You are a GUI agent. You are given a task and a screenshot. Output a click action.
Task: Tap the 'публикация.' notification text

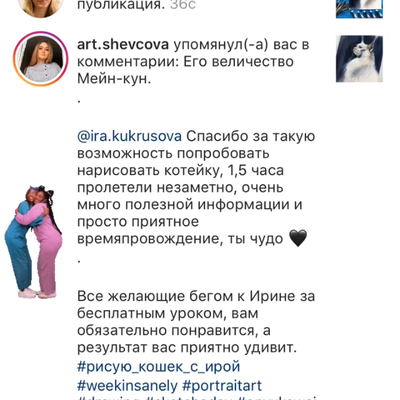[x=121, y=5]
